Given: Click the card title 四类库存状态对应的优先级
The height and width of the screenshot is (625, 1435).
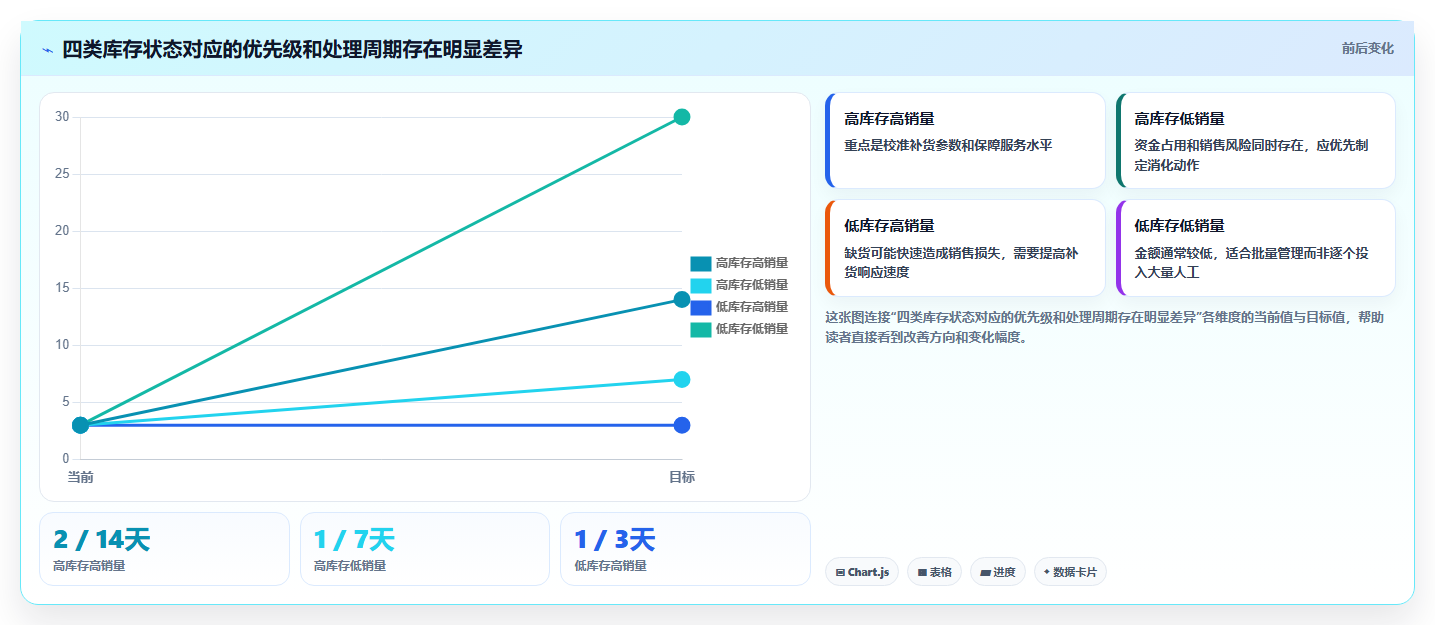Looking at the screenshot, I should click(292, 49).
